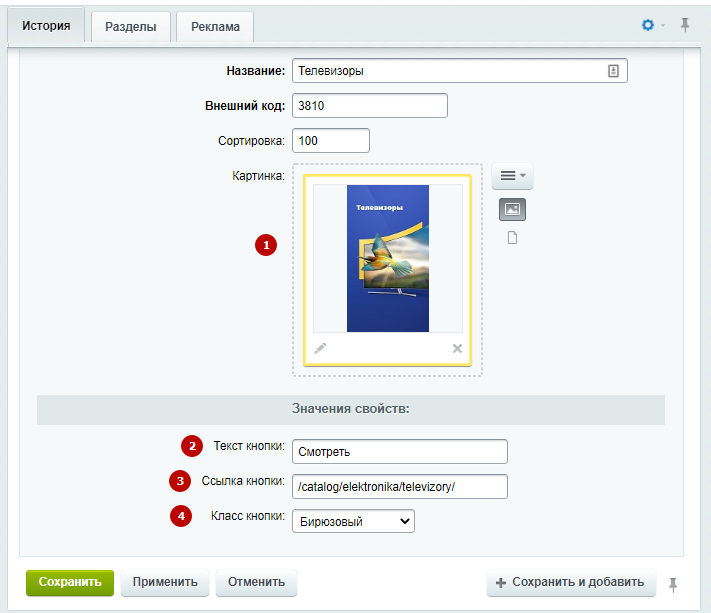Switch to the Реклама tab
Screen dimensions: 711x613
coord(215,27)
